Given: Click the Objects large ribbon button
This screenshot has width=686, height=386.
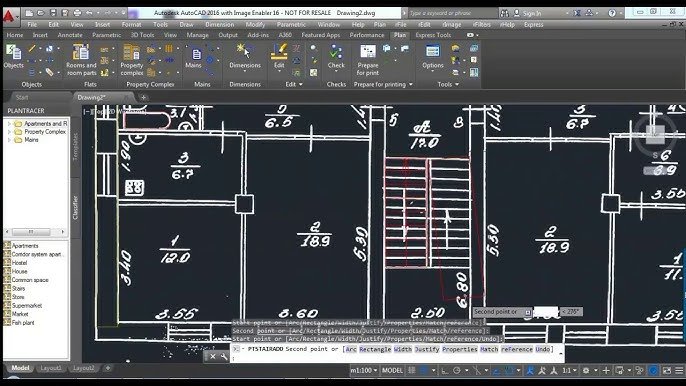Looking at the screenshot, I should pyautogui.click(x=14, y=57).
